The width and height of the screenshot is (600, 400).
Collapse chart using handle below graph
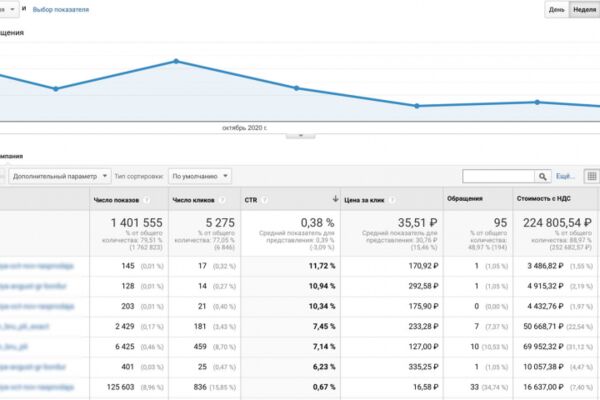[x=300, y=136]
